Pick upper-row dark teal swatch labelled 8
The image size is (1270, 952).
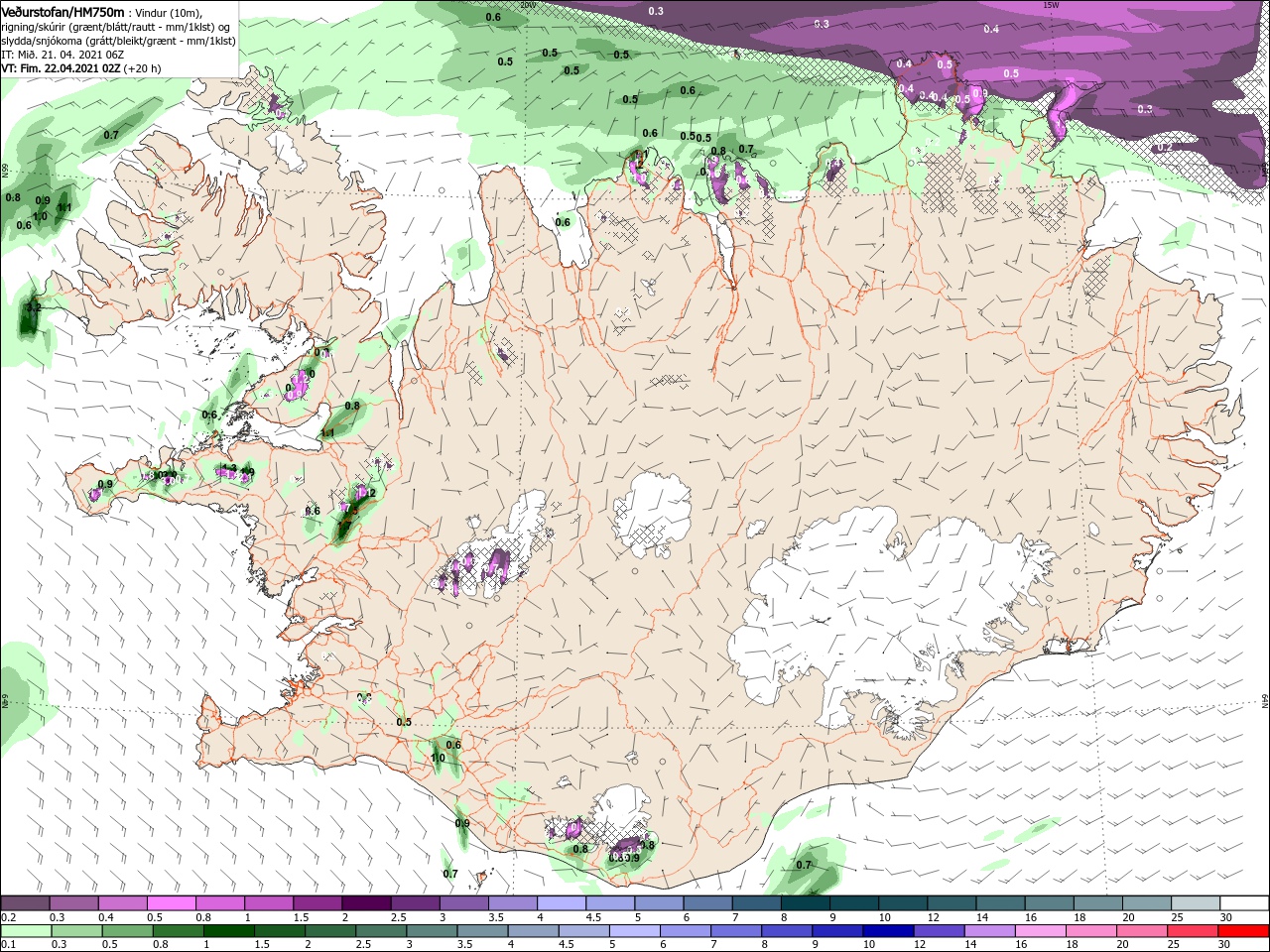[x=806, y=903]
